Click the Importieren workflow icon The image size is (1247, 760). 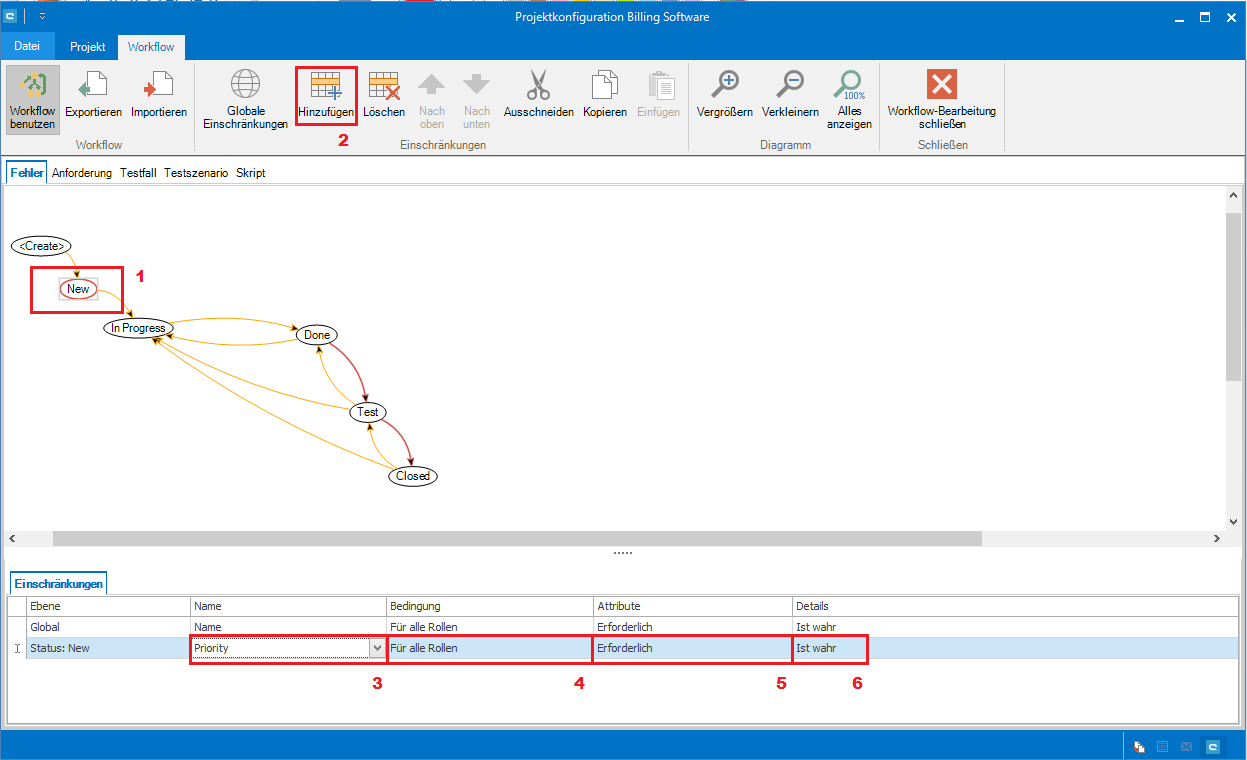point(158,88)
